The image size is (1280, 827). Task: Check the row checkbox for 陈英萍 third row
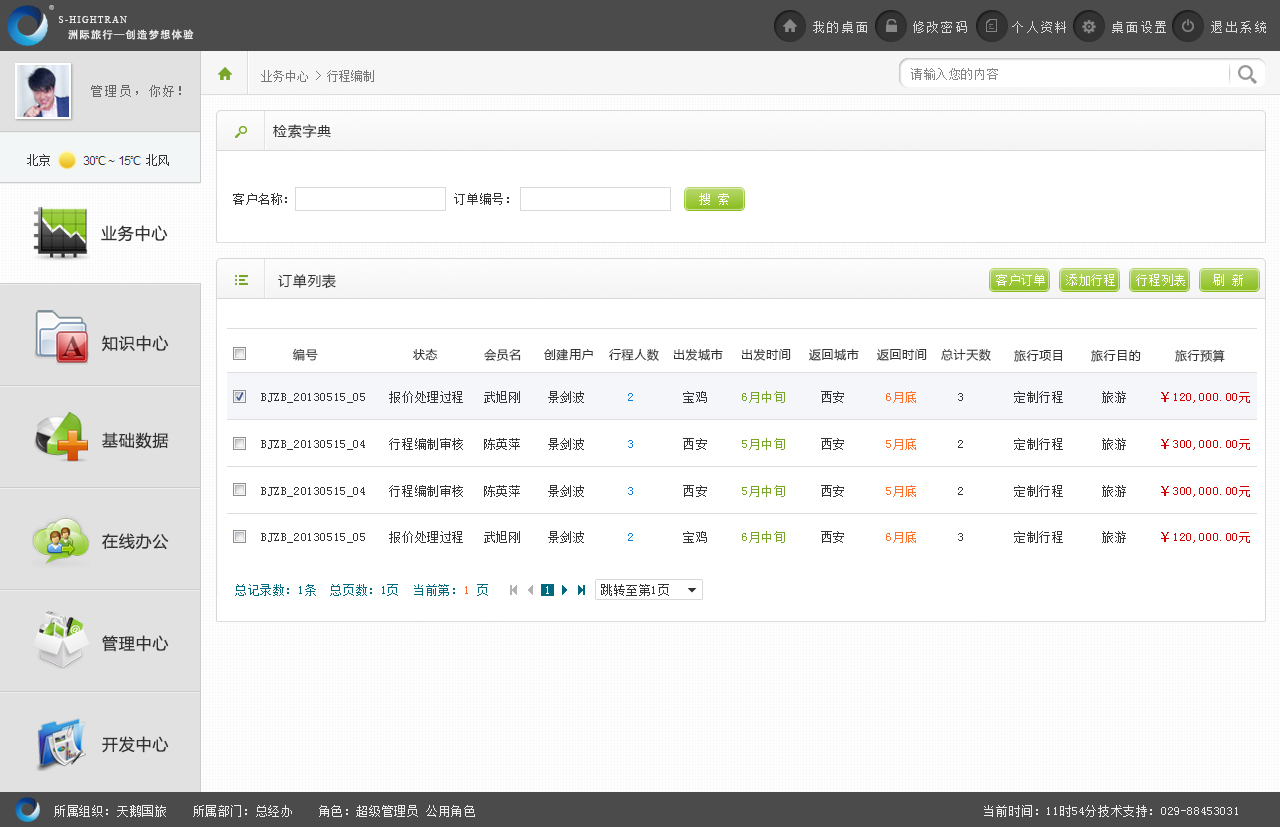[239, 489]
